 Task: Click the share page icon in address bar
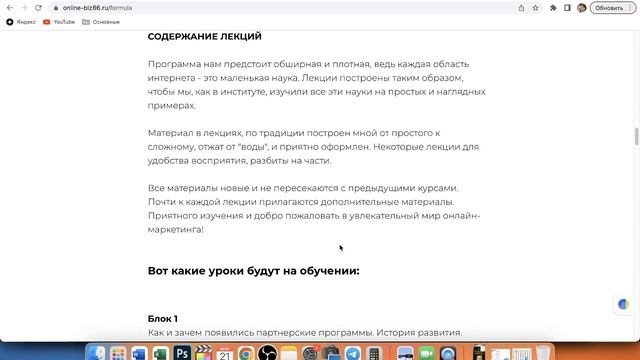coord(521,8)
